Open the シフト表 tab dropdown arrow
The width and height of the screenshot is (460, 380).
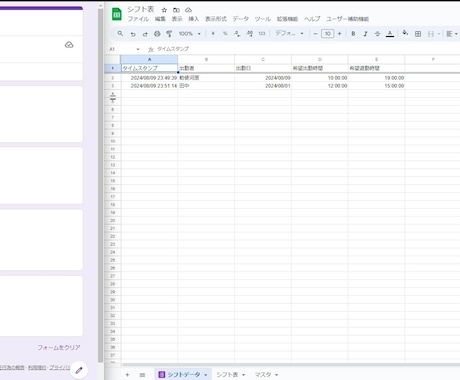243,375
